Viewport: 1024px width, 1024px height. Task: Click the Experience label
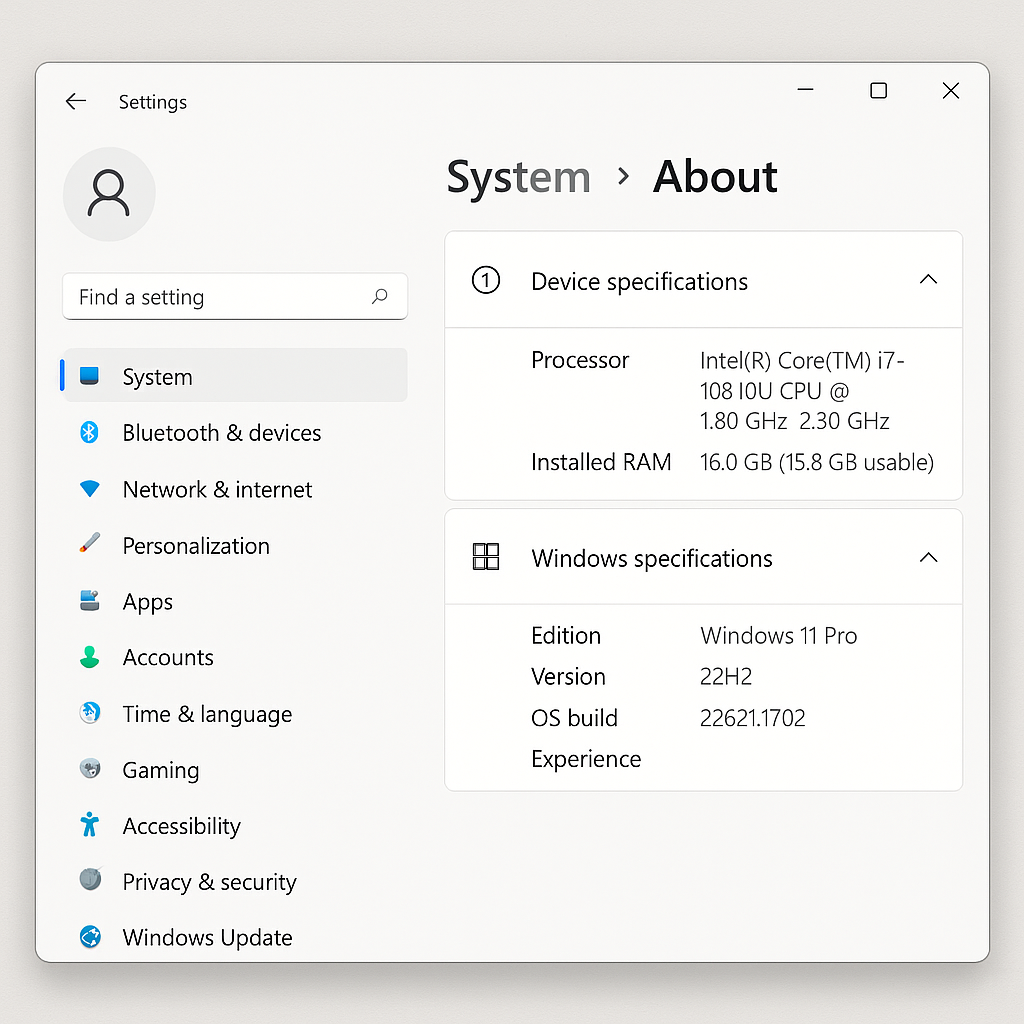pos(586,760)
